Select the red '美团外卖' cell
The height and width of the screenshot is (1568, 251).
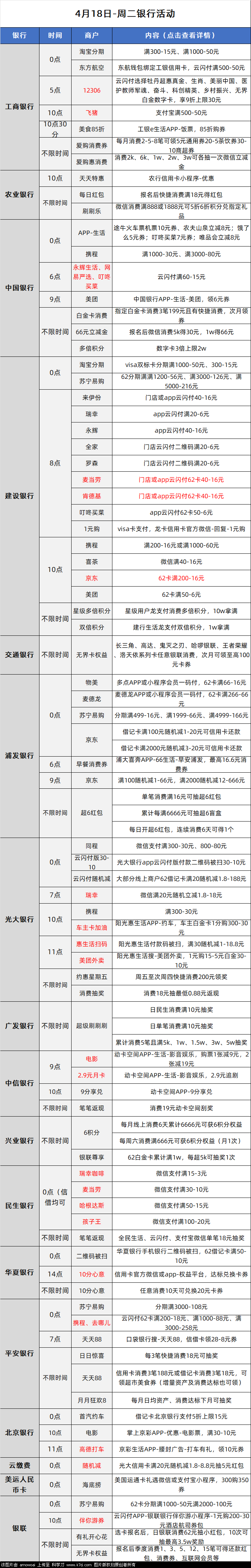click(91, 960)
